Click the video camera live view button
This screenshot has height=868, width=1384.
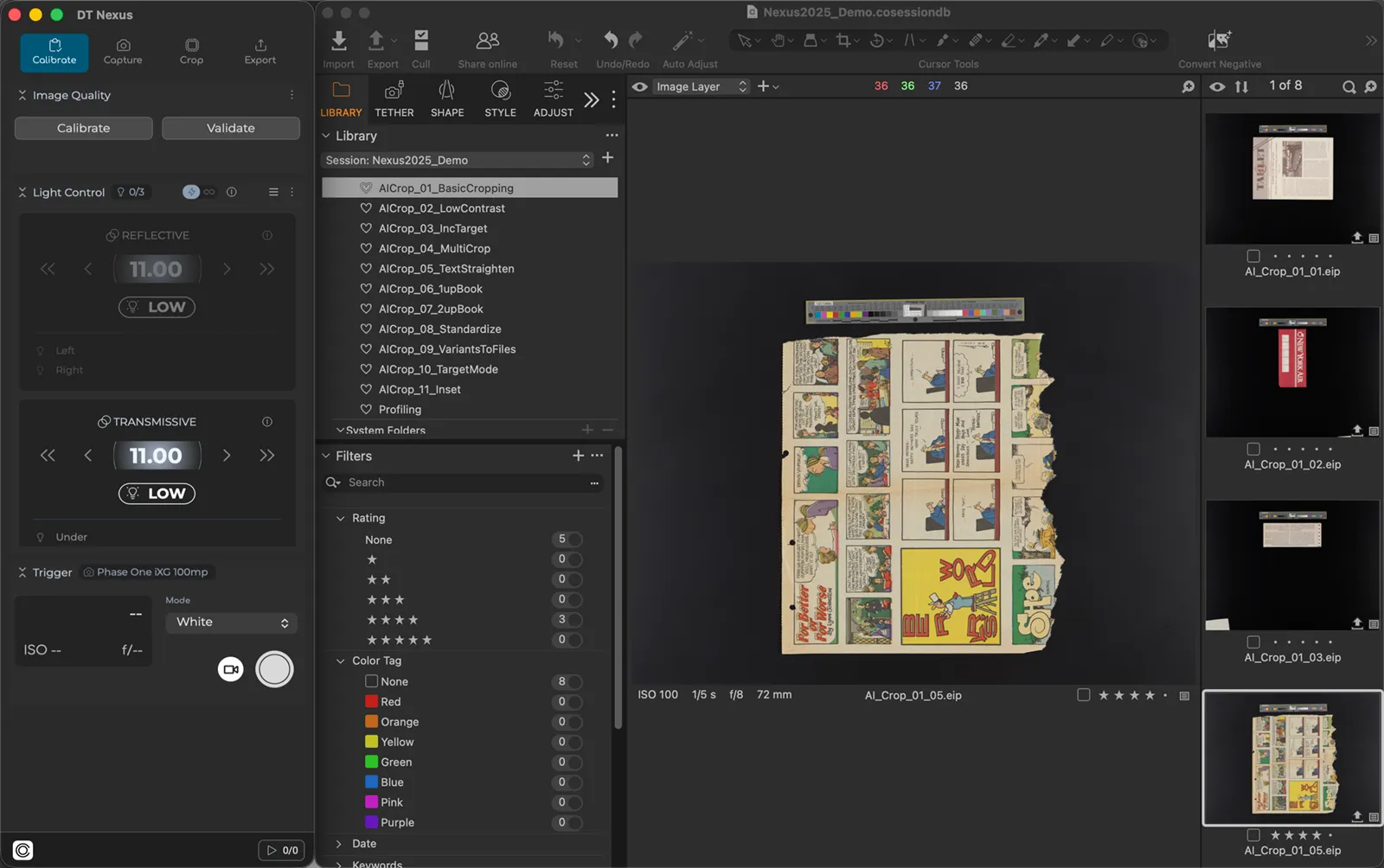[231, 669]
